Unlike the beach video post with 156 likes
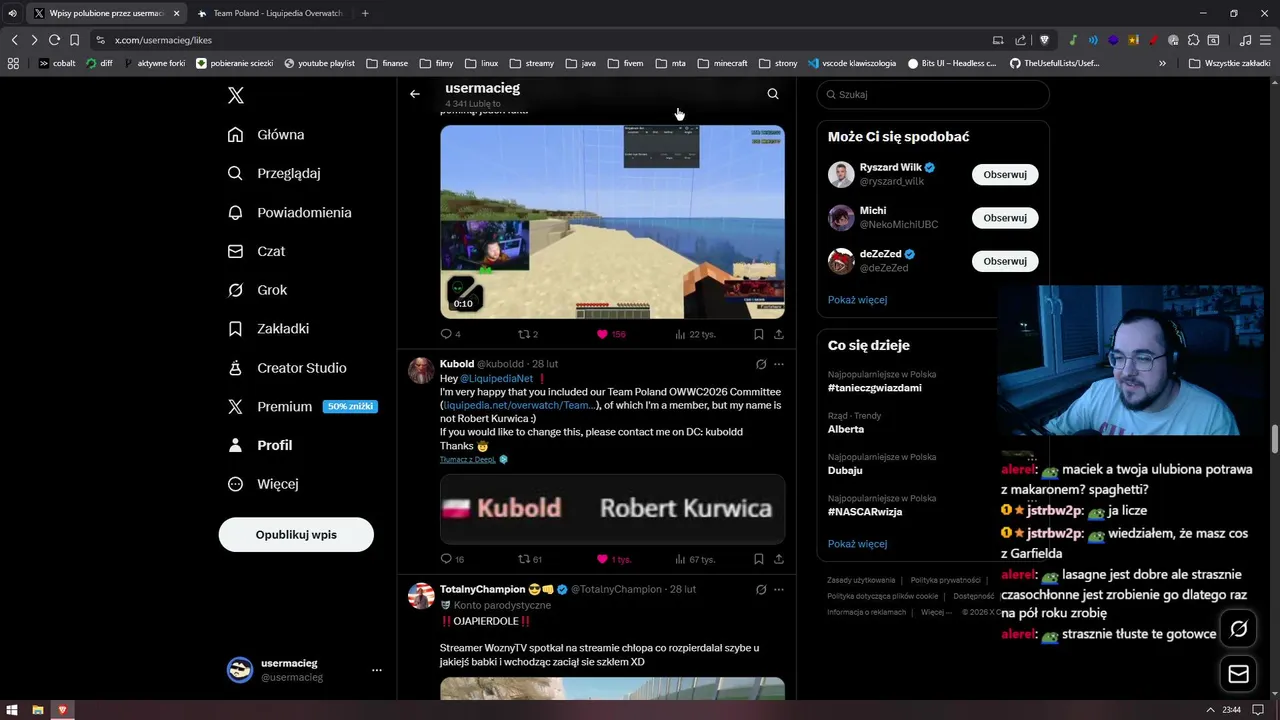 click(x=610, y=334)
